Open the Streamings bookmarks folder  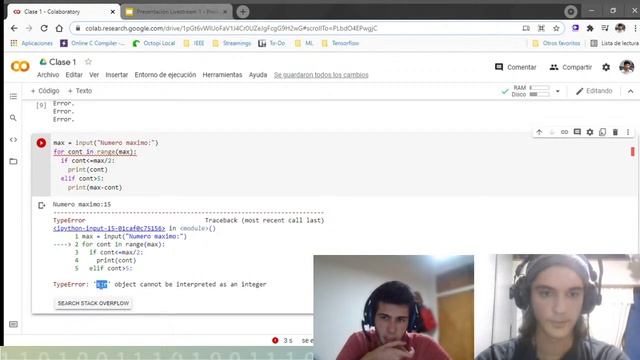click(x=232, y=43)
